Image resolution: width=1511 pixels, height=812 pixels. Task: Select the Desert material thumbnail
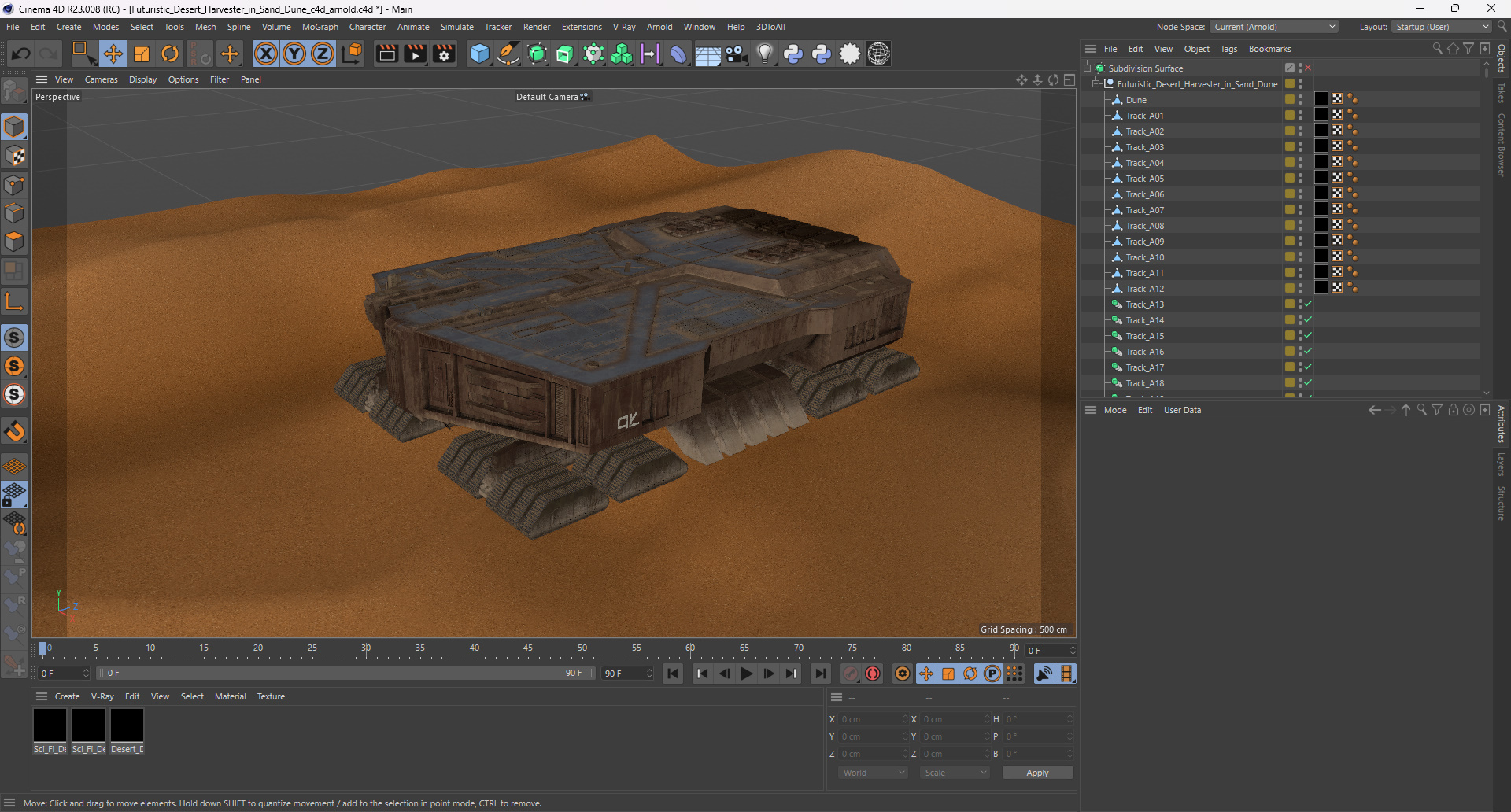pyautogui.click(x=127, y=725)
